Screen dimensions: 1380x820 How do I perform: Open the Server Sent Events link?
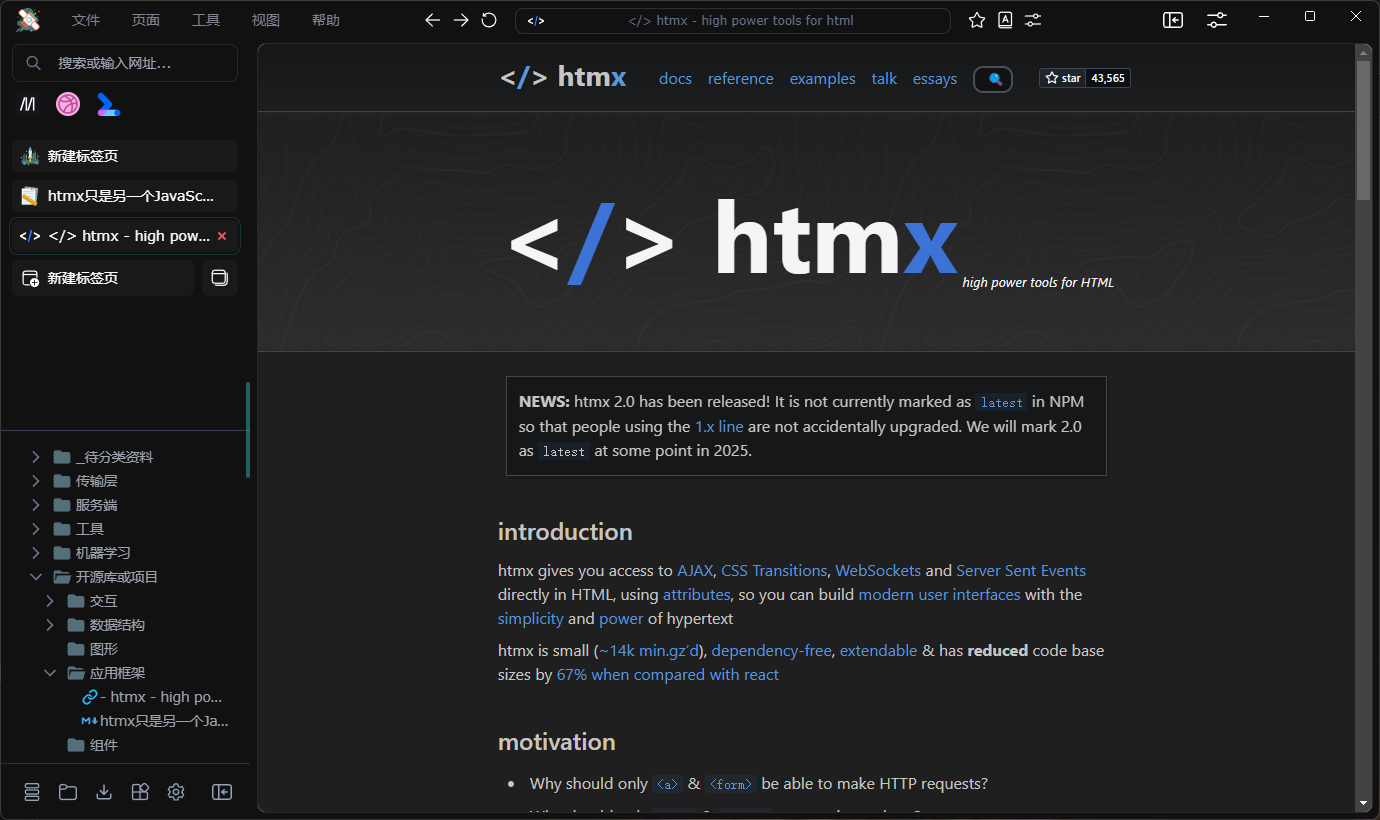coord(1021,570)
